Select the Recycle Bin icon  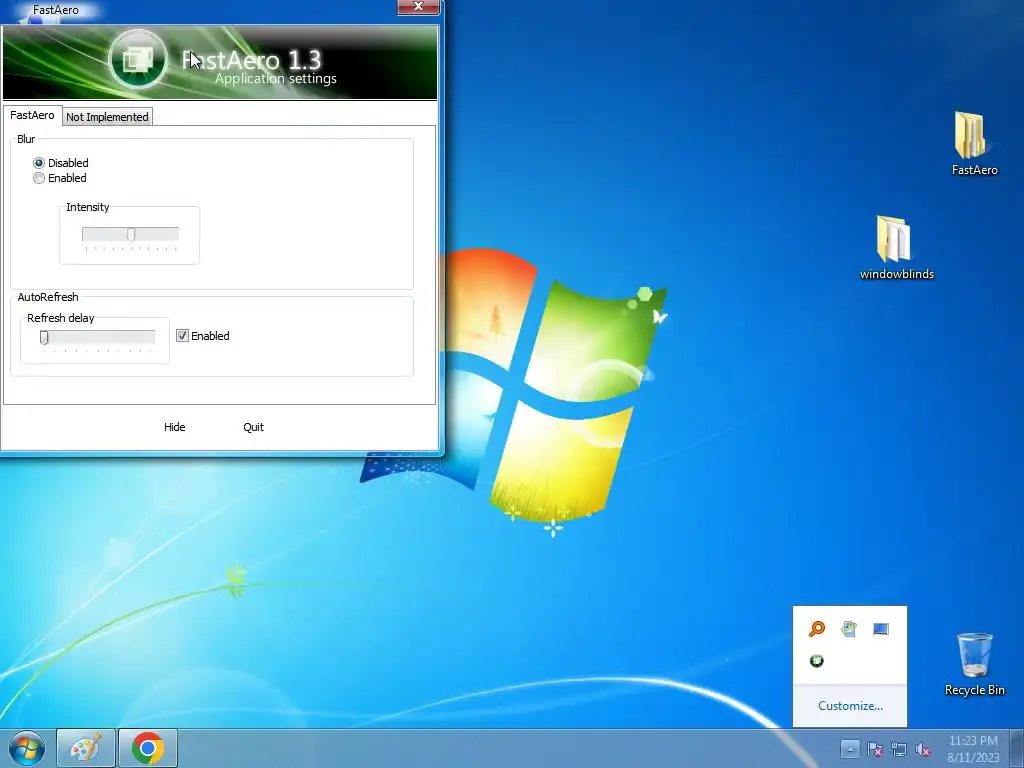click(x=974, y=664)
